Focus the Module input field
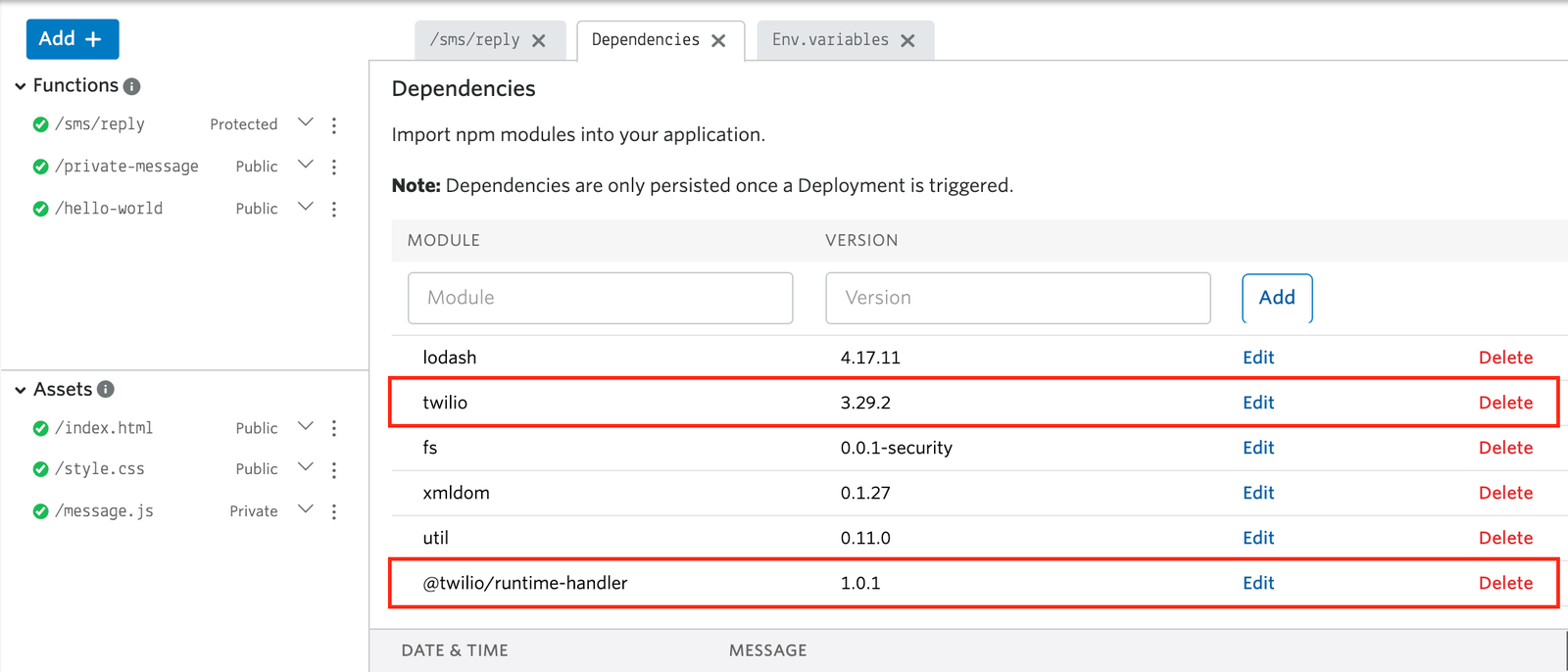The width and height of the screenshot is (1568, 672). click(601, 298)
